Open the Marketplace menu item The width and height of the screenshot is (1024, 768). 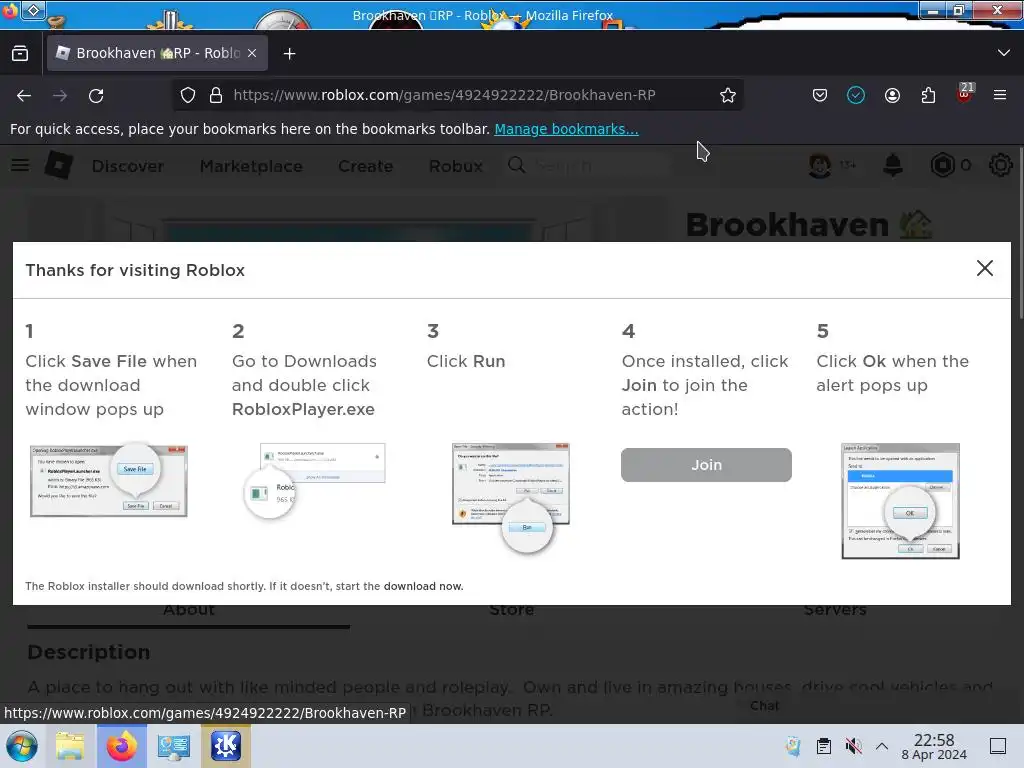coord(251,167)
